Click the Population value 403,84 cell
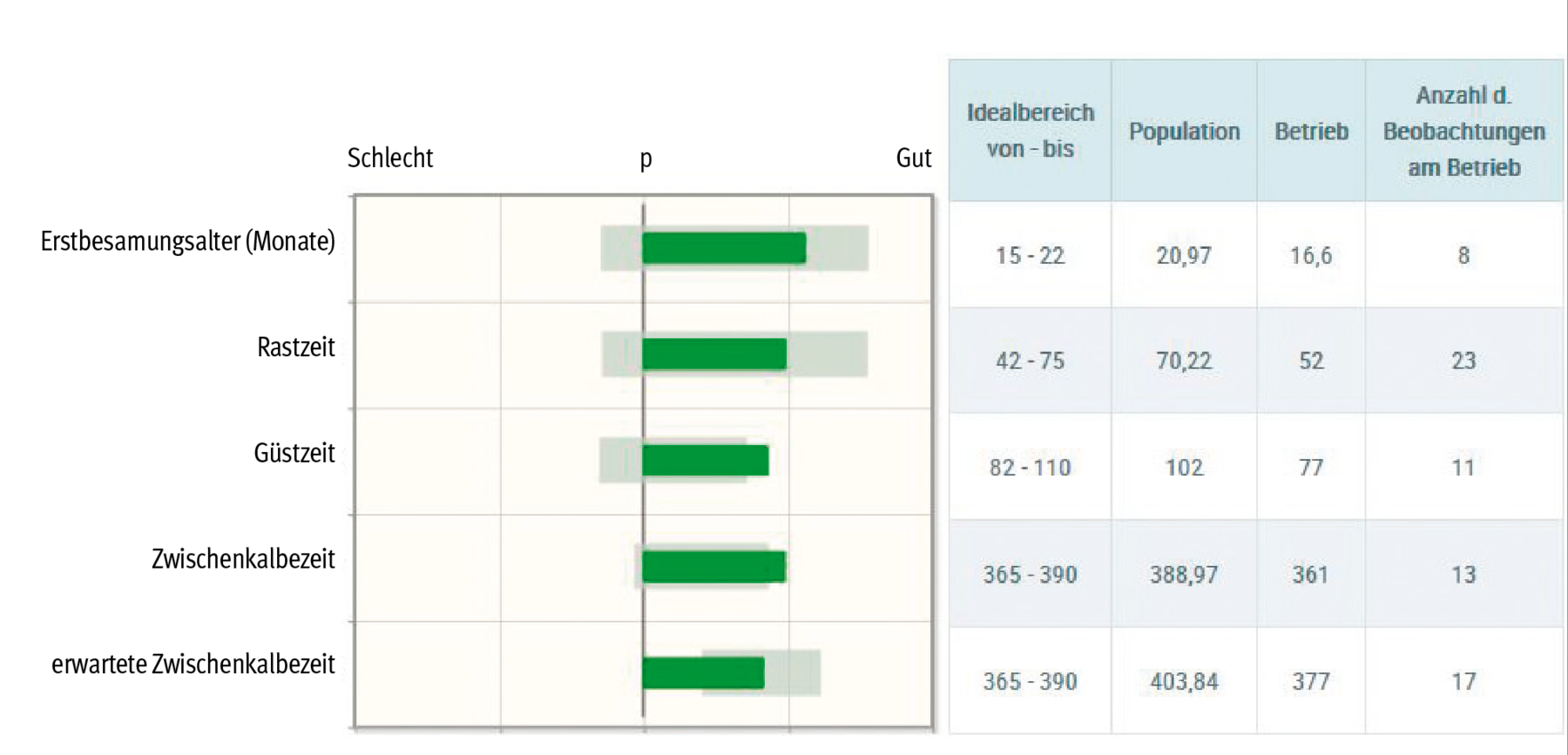1568x755 pixels. click(1184, 682)
